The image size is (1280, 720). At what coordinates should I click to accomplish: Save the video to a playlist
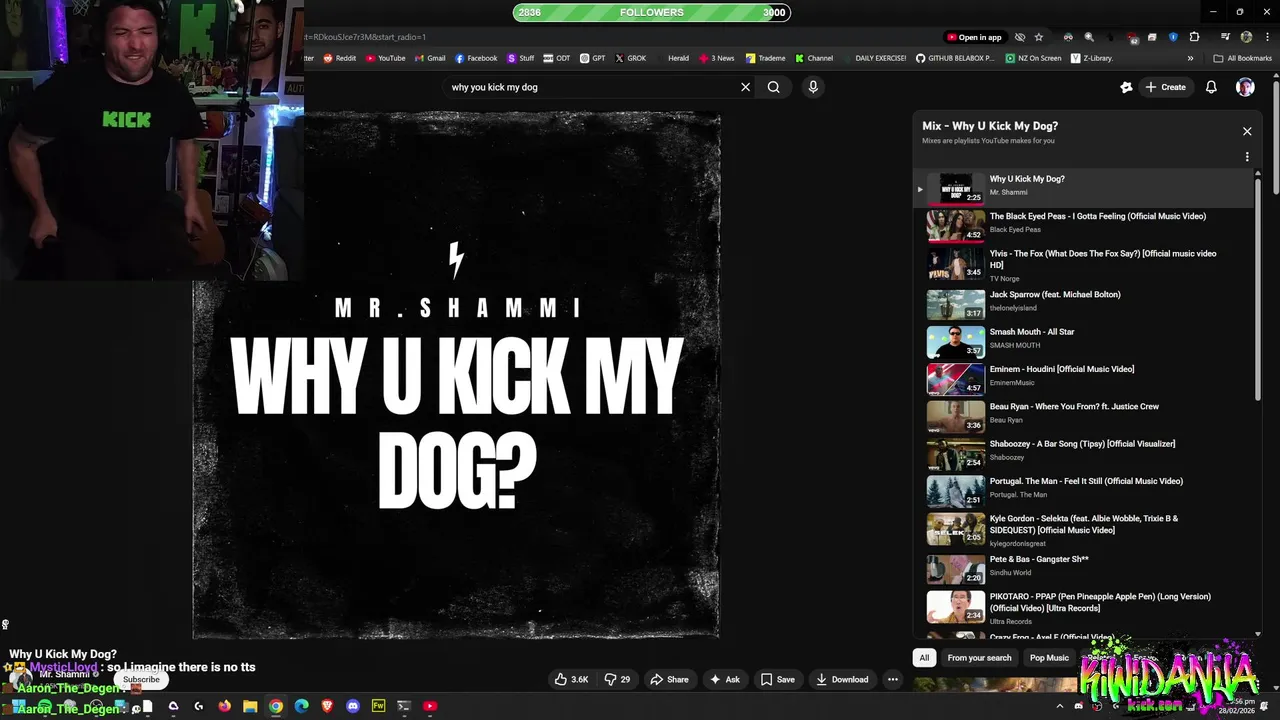click(777, 679)
